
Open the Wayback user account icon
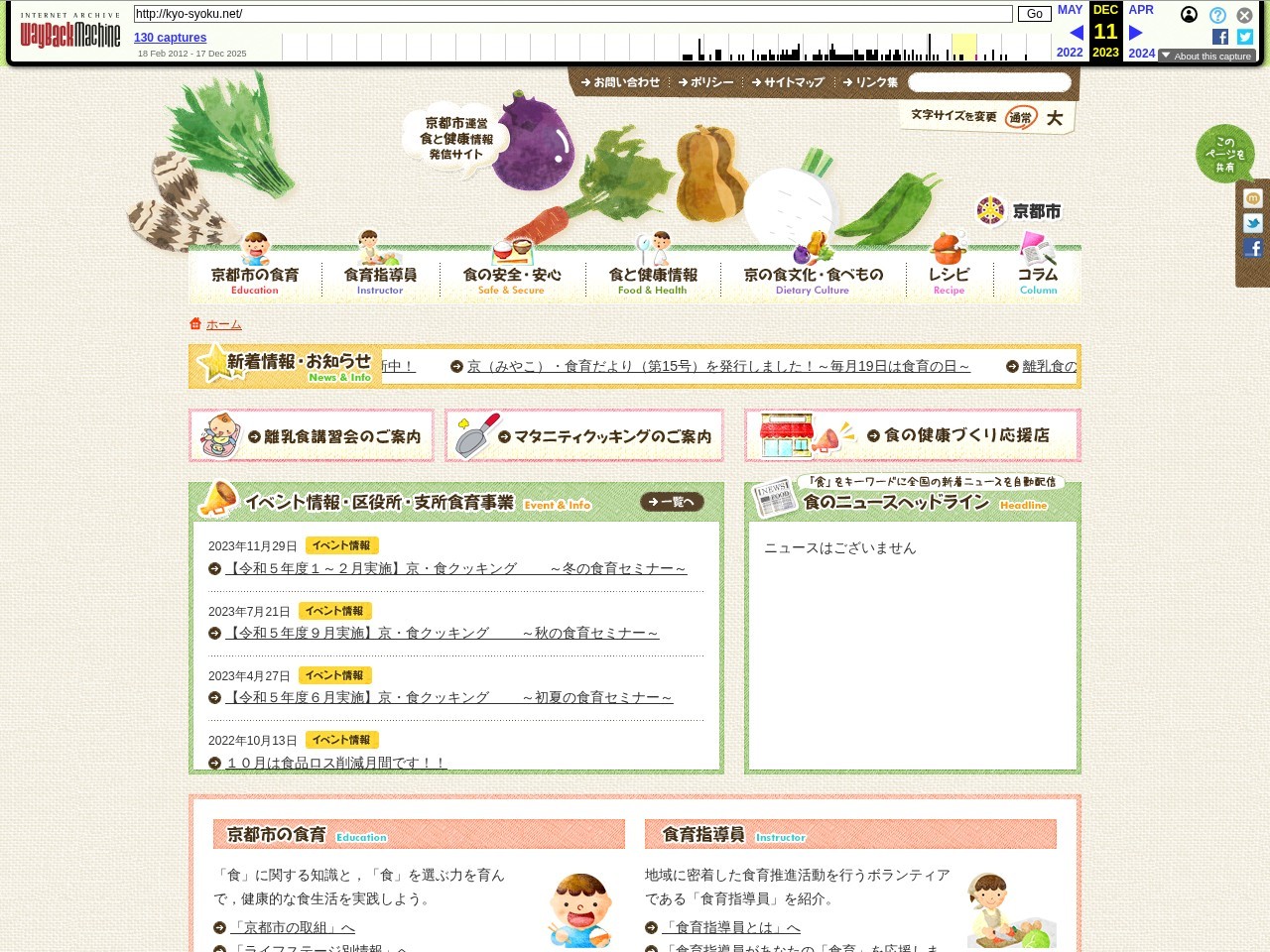1189,15
